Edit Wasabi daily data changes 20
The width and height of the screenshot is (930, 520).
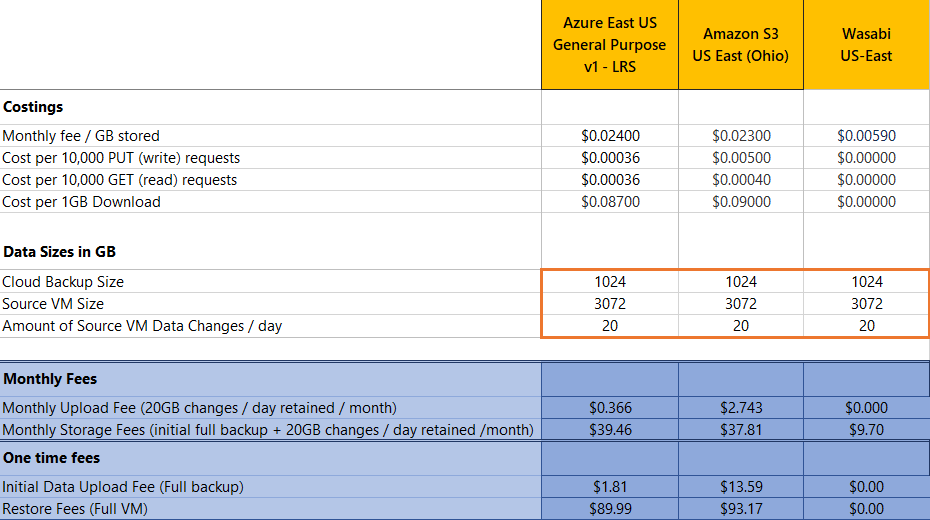click(x=867, y=326)
